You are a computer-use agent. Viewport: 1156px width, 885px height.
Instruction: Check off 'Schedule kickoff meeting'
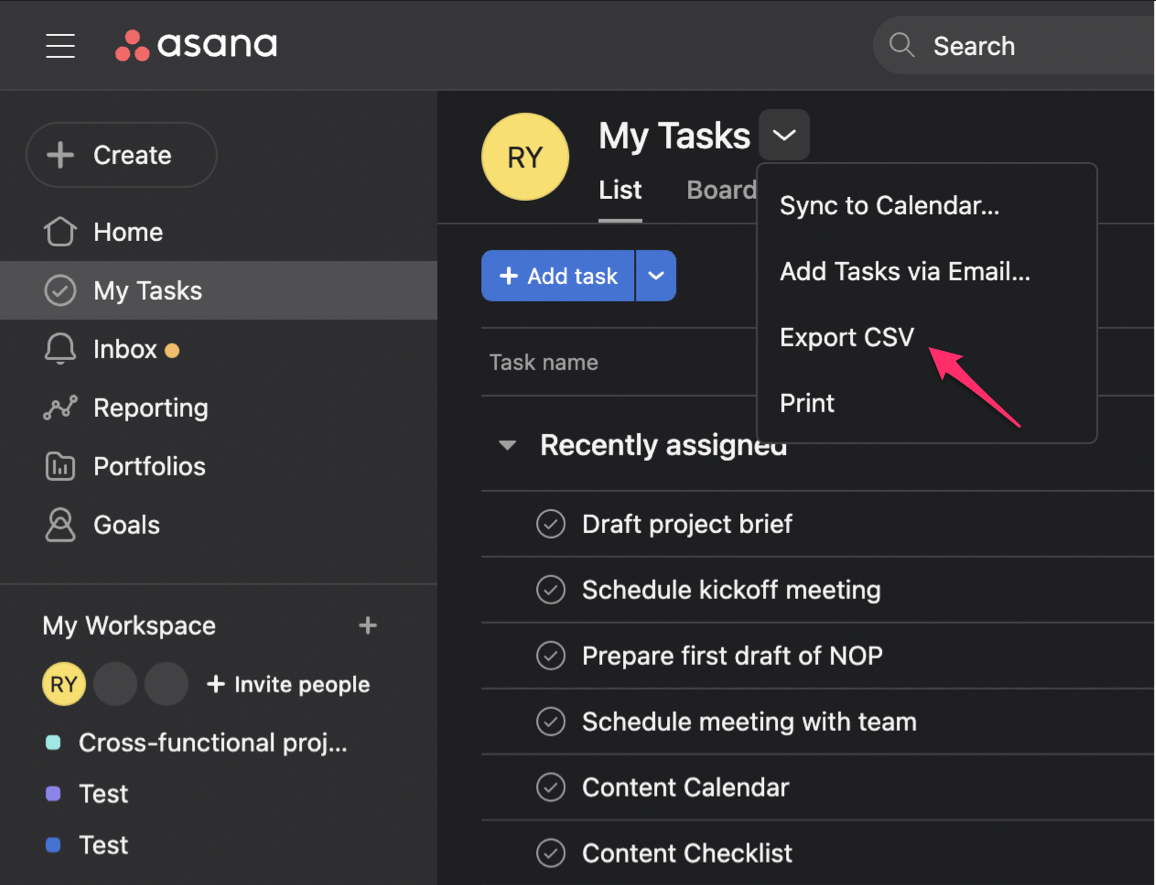click(x=551, y=590)
